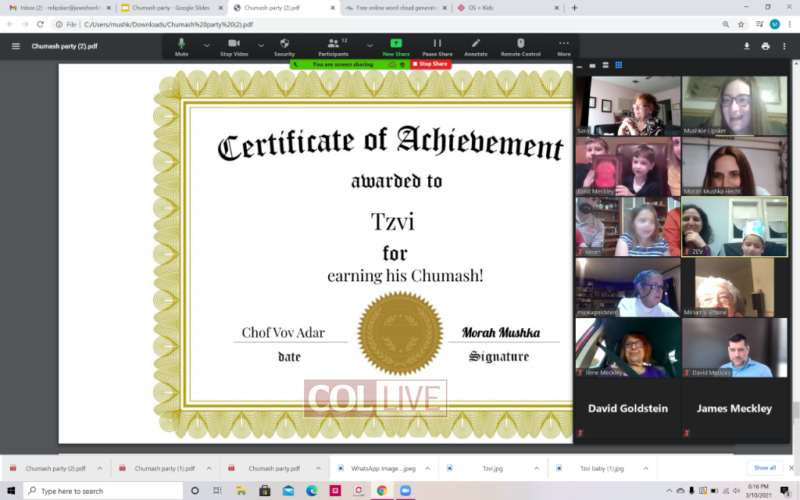Screen dimensions: 800x500
Task: Open the Security shield options
Action: (x=284, y=46)
